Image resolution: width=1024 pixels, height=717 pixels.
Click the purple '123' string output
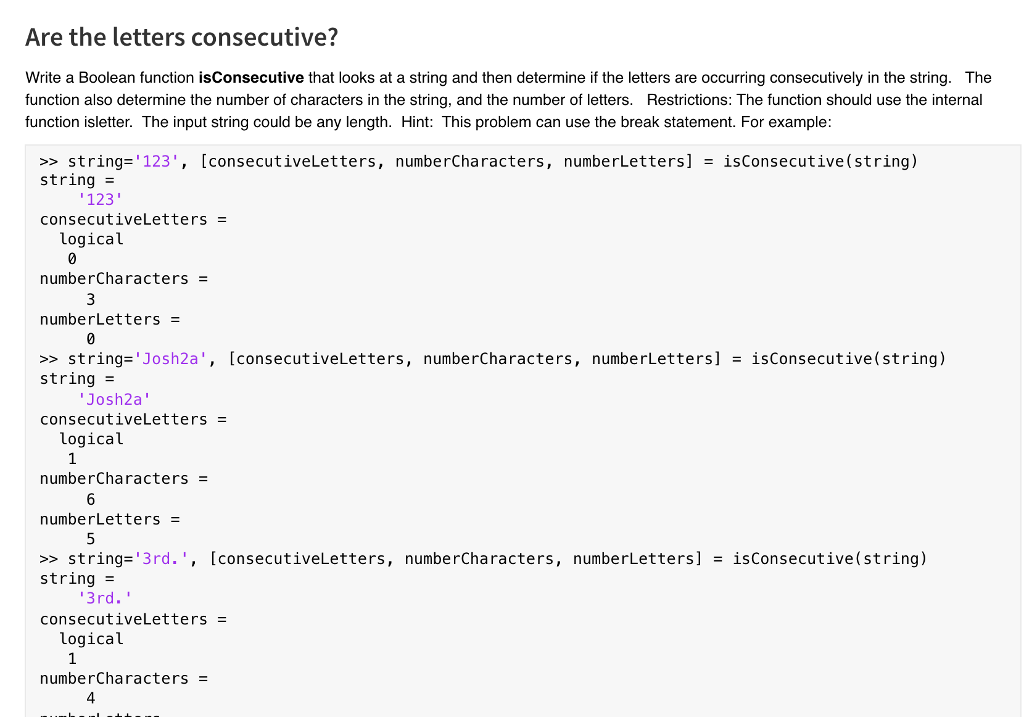coord(100,199)
